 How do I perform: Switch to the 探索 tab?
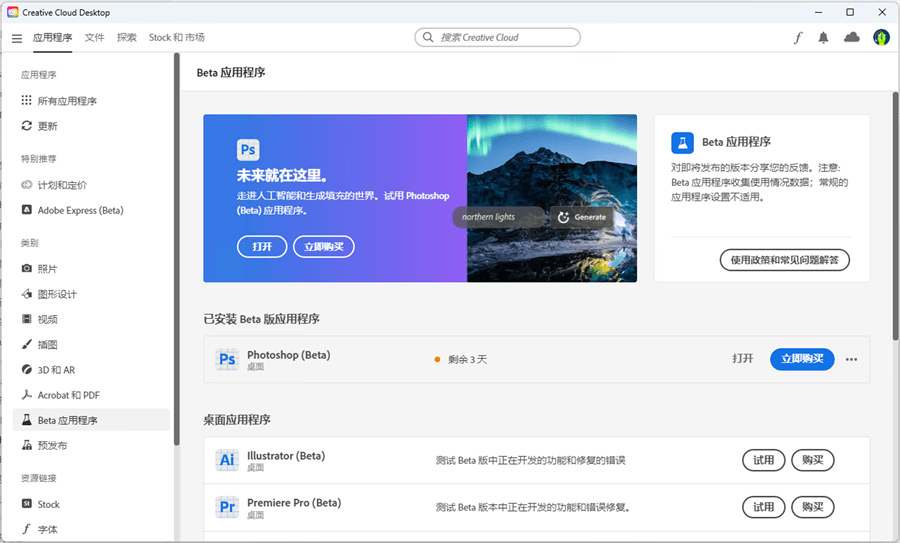click(x=127, y=38)
